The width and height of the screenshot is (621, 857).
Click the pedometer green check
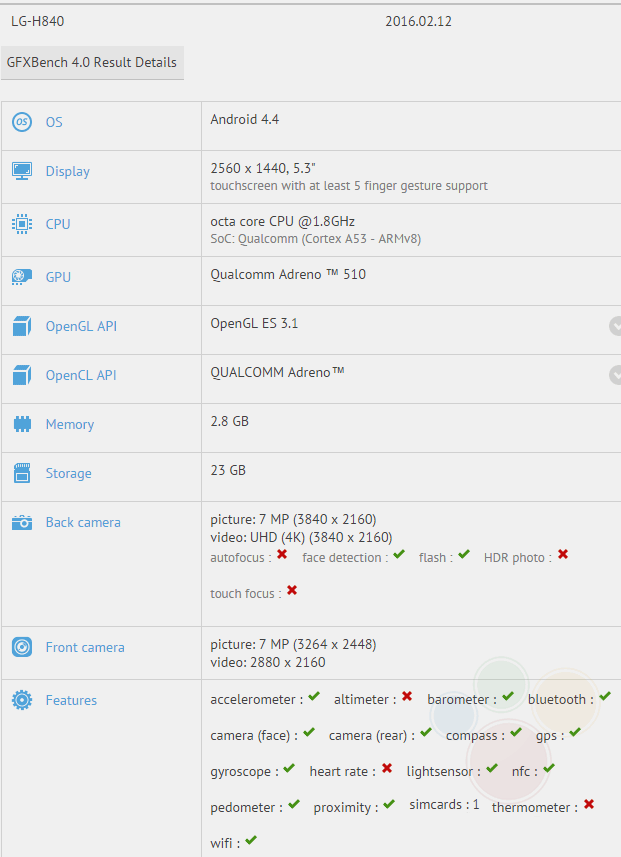(294, 804)
